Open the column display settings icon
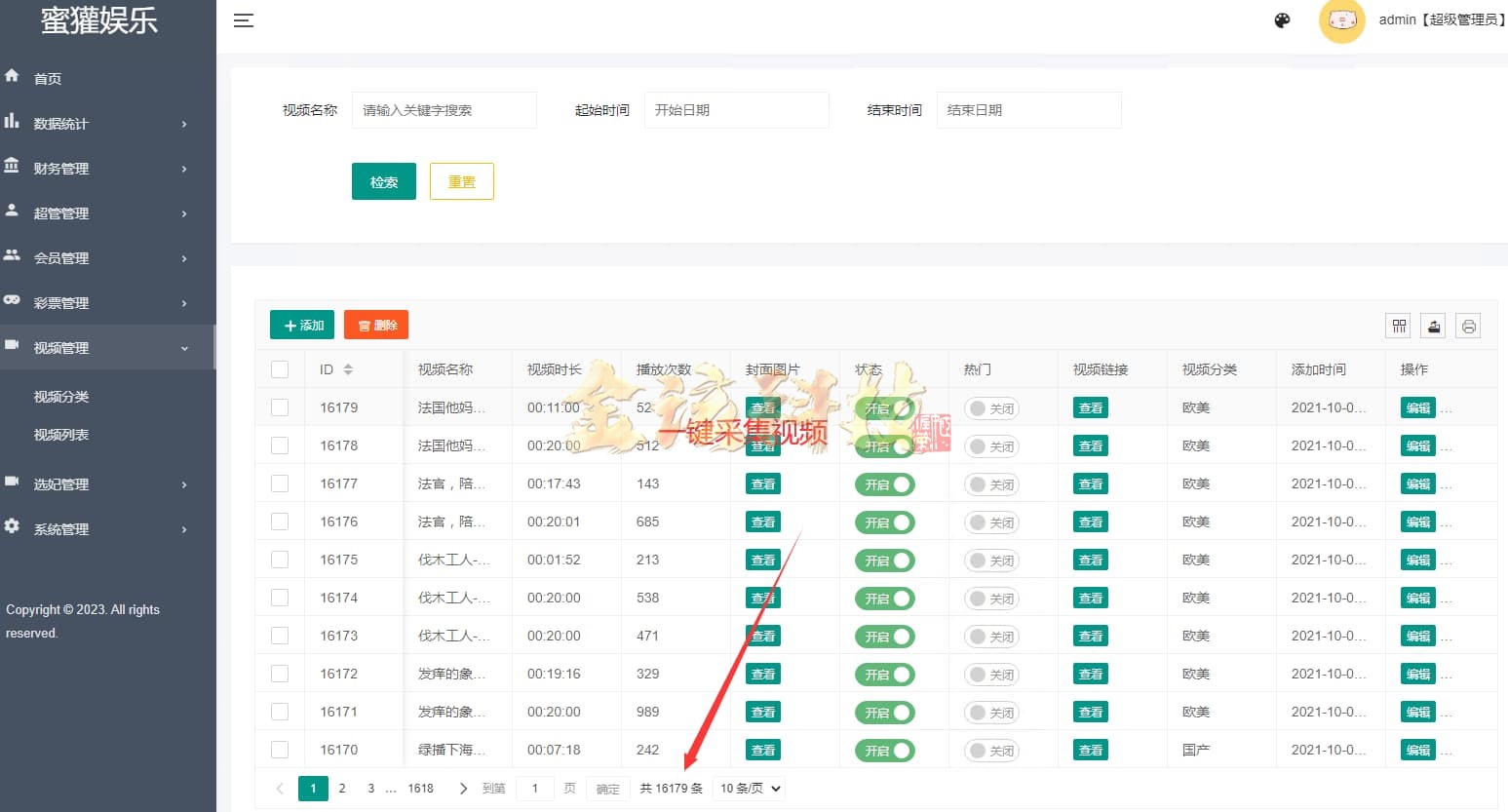1508x812 pixels. (x=1397, y=326)
